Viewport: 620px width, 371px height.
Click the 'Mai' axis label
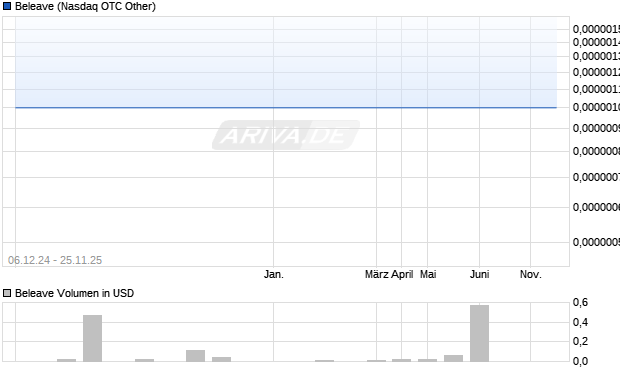tap(428, 274)
